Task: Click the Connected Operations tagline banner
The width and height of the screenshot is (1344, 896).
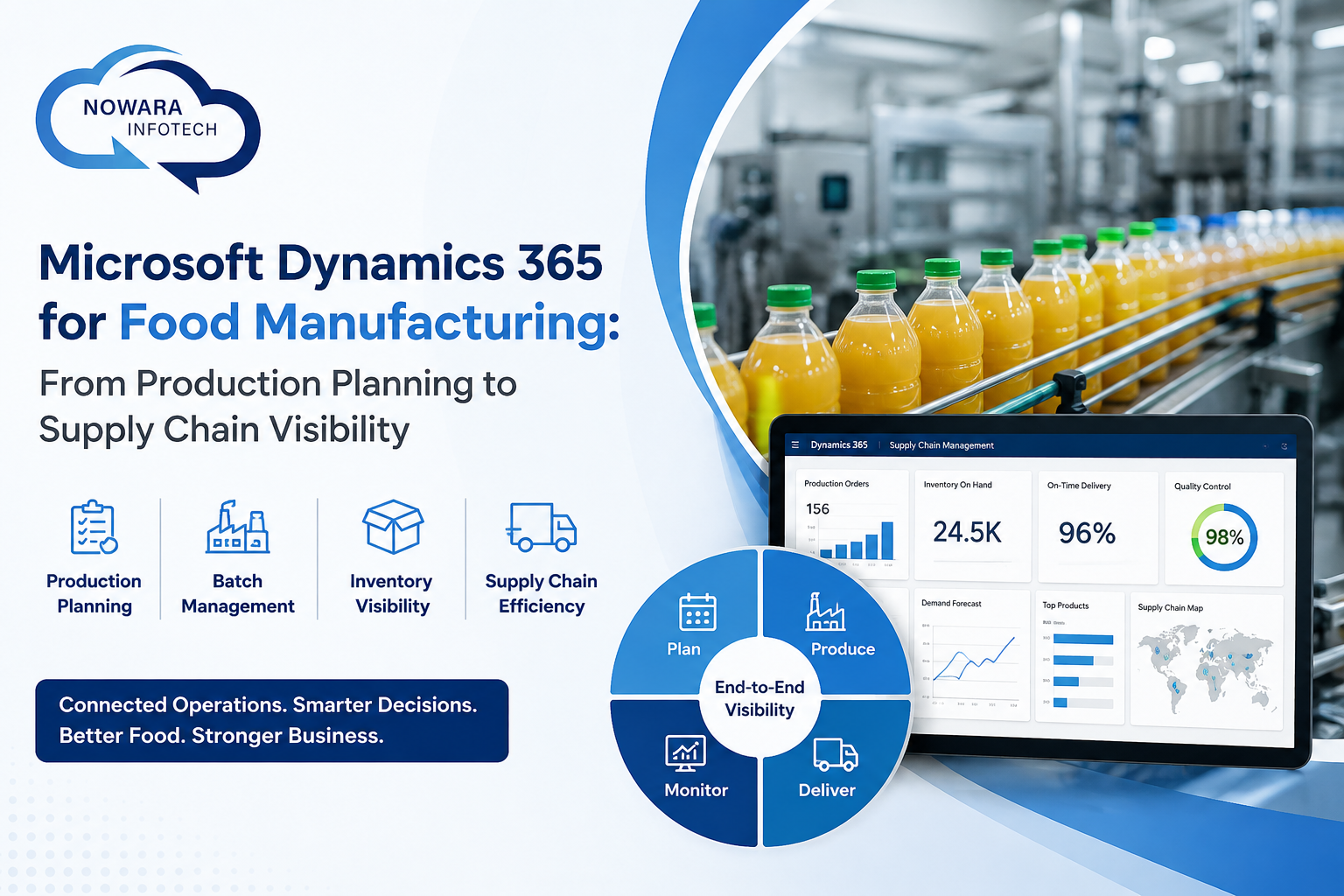Action: point(272,720)
